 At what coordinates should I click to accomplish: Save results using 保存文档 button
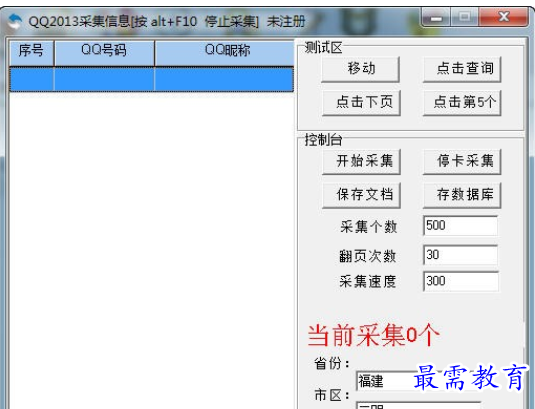coord(361,195)
